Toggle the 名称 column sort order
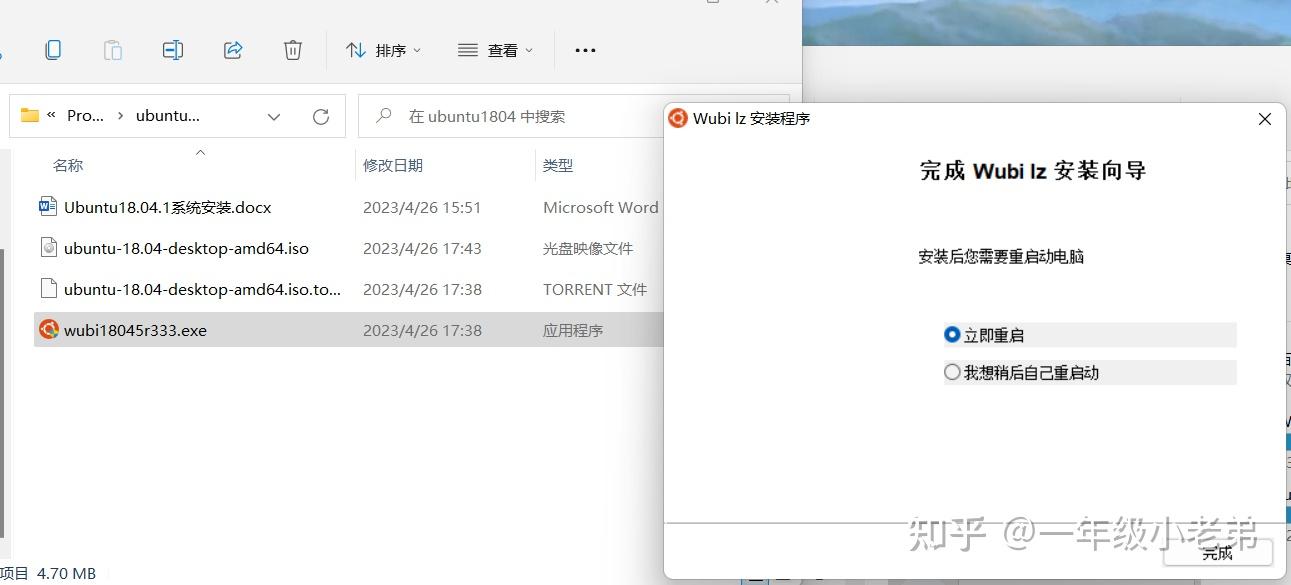Screen dimensions: 1291x585 pos(68,165)
